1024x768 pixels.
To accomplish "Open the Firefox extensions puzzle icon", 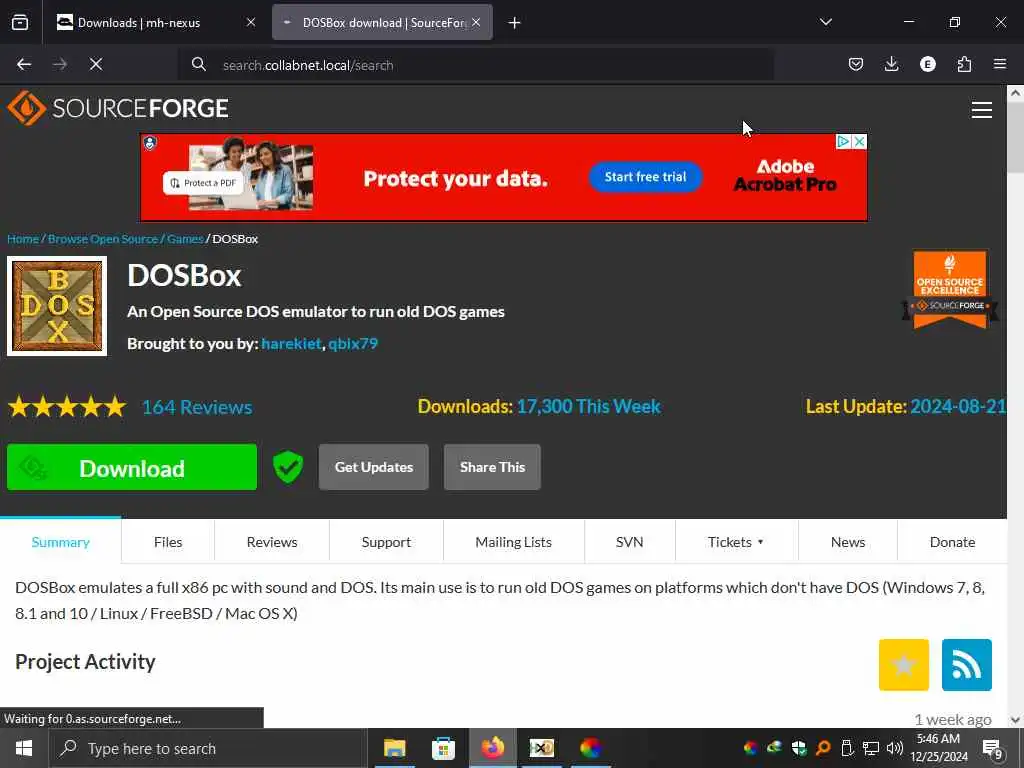I will pyautogui.click(x=964, y=64).
